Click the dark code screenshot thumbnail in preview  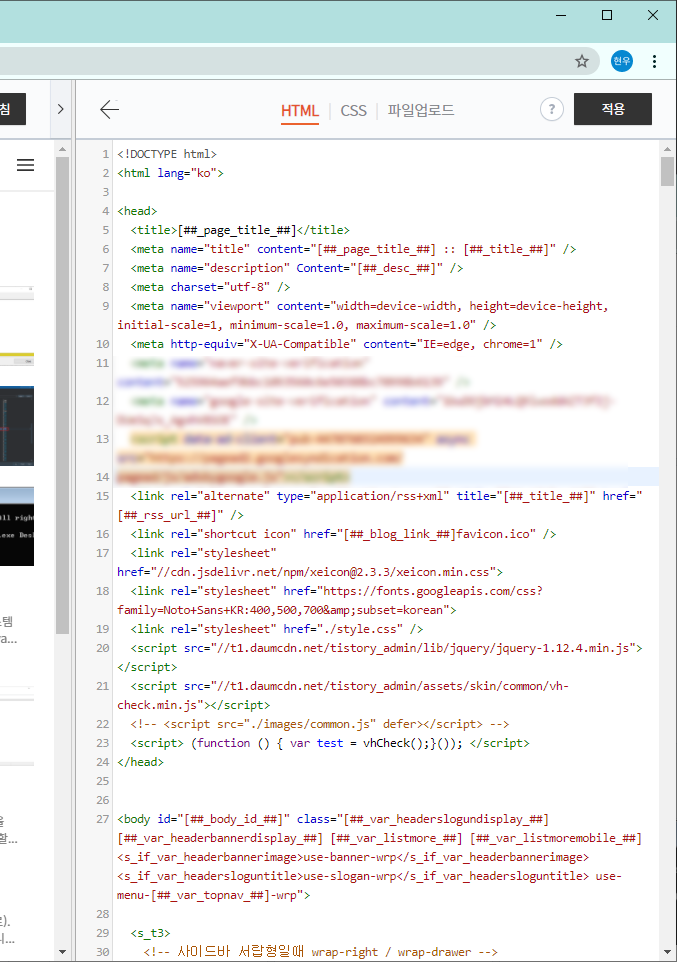click(17, 426)
